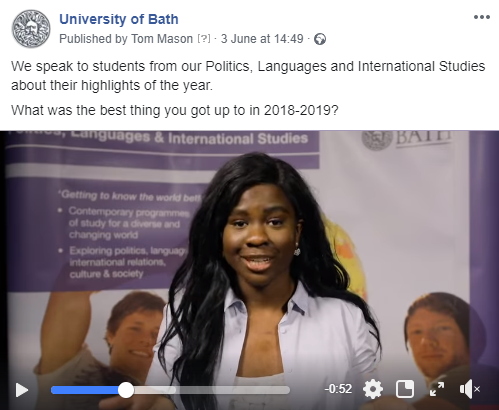Open the video settings gear
499x410 pixels.
coord(373,389)
